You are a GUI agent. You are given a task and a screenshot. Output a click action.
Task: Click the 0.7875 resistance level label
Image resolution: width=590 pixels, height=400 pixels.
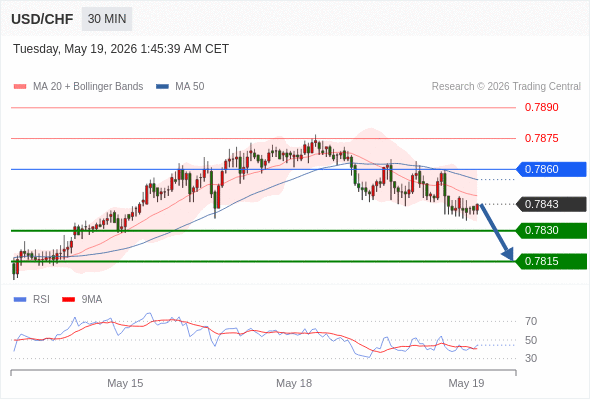click(x=541, y=138)
